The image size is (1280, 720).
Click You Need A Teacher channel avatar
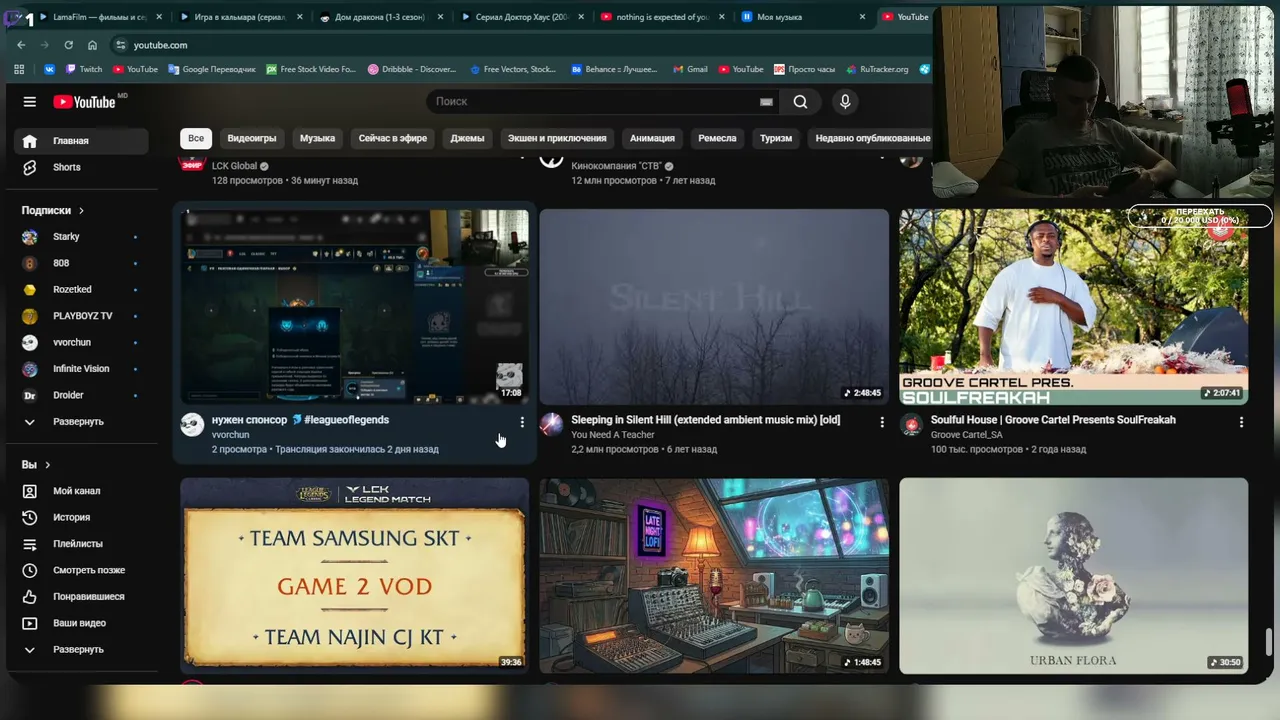click(551, 425)
